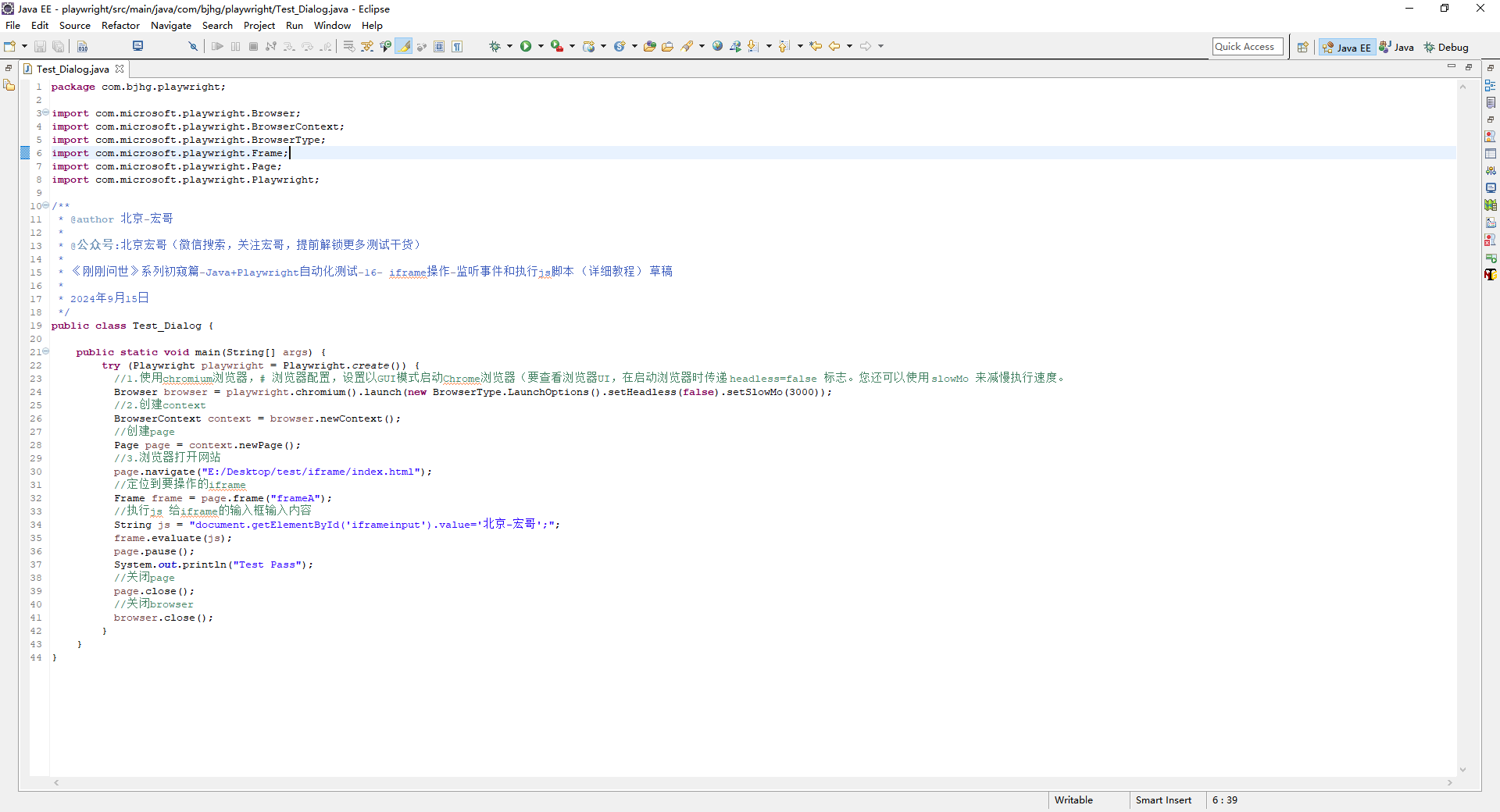This screenshot has height=812, width=1500.
Task: Toggle Use Step Filters icon
Action: (367, 47)
